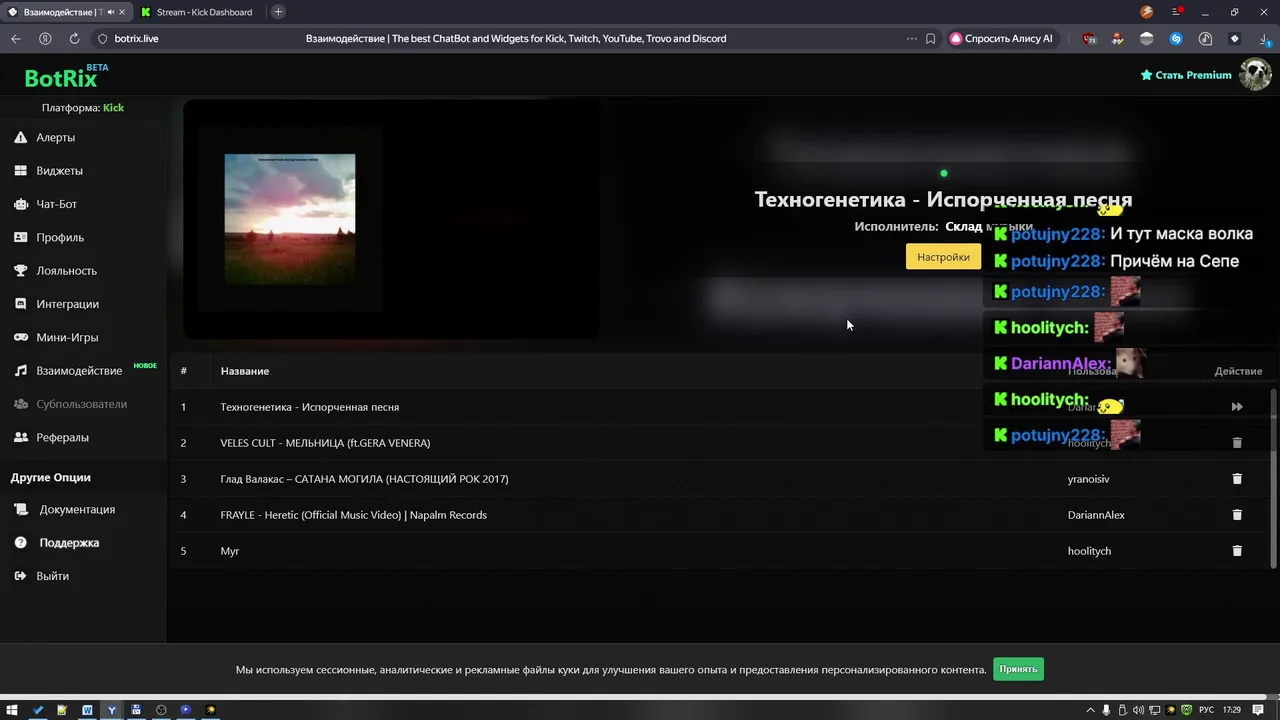The height and width of the screenshot is (720, 1280).
Task: Open the Виджеты widgets icon in sidebar
Action: [20, 171]
